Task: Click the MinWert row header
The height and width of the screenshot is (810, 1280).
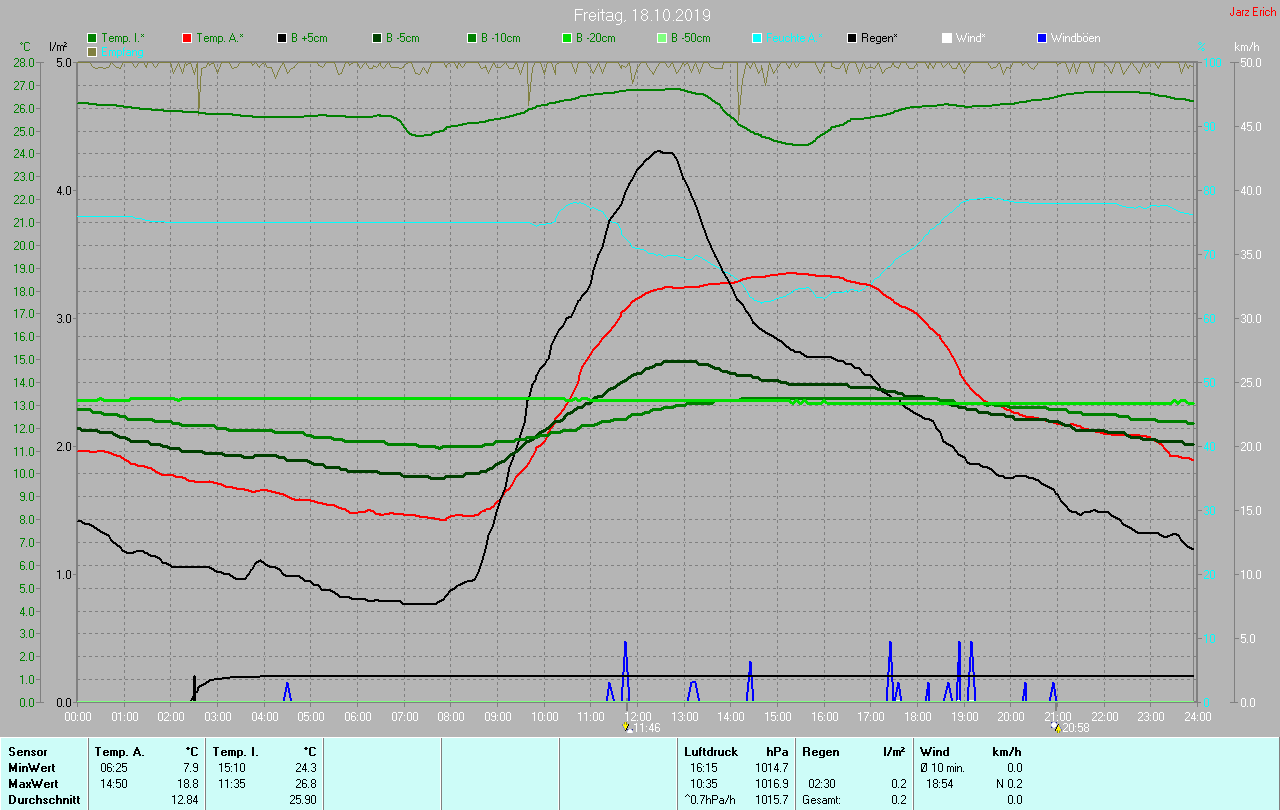Action: click(32, 768)
